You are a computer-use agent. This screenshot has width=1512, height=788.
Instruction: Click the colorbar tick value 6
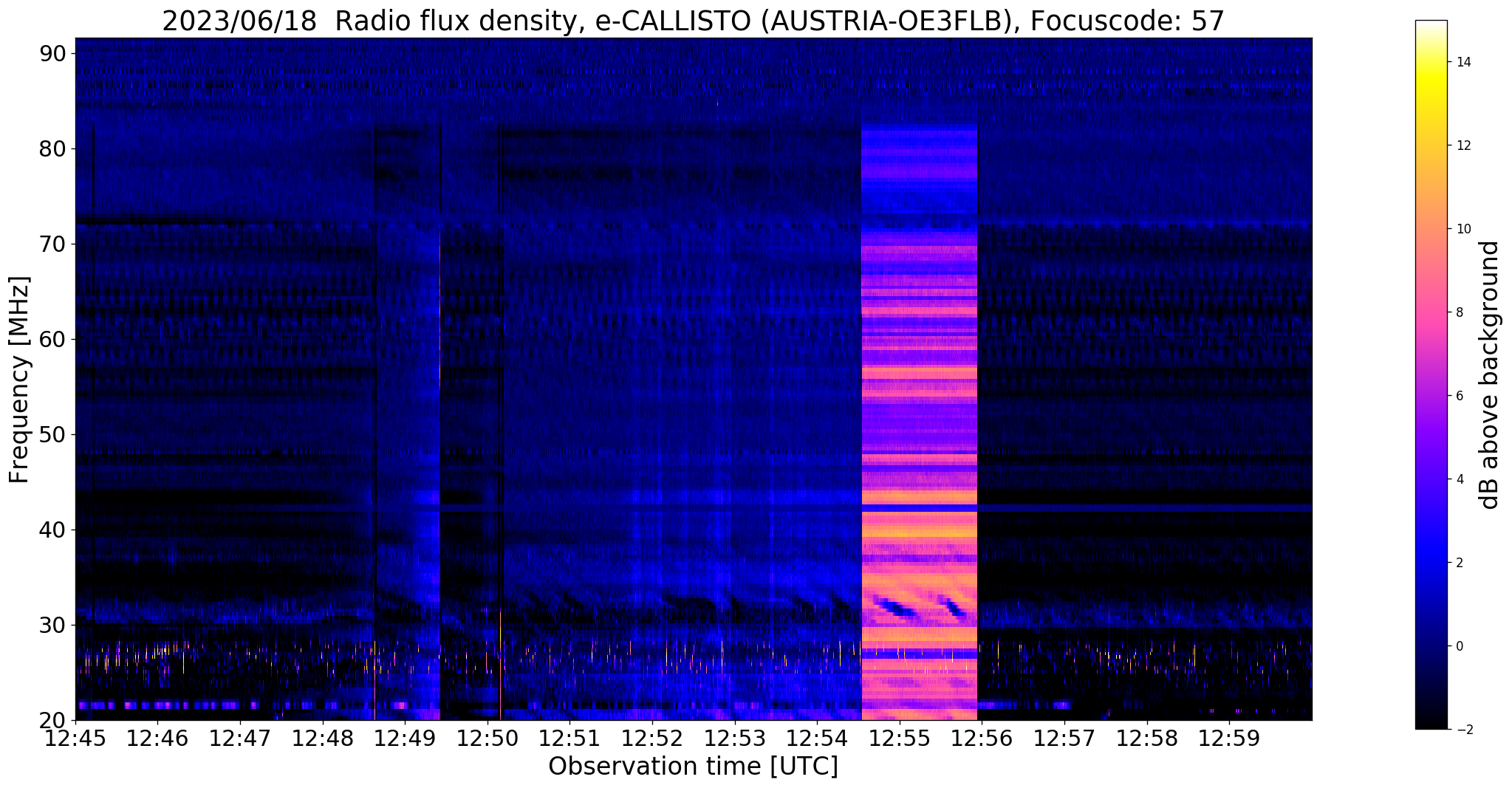tap(1458, 396)
